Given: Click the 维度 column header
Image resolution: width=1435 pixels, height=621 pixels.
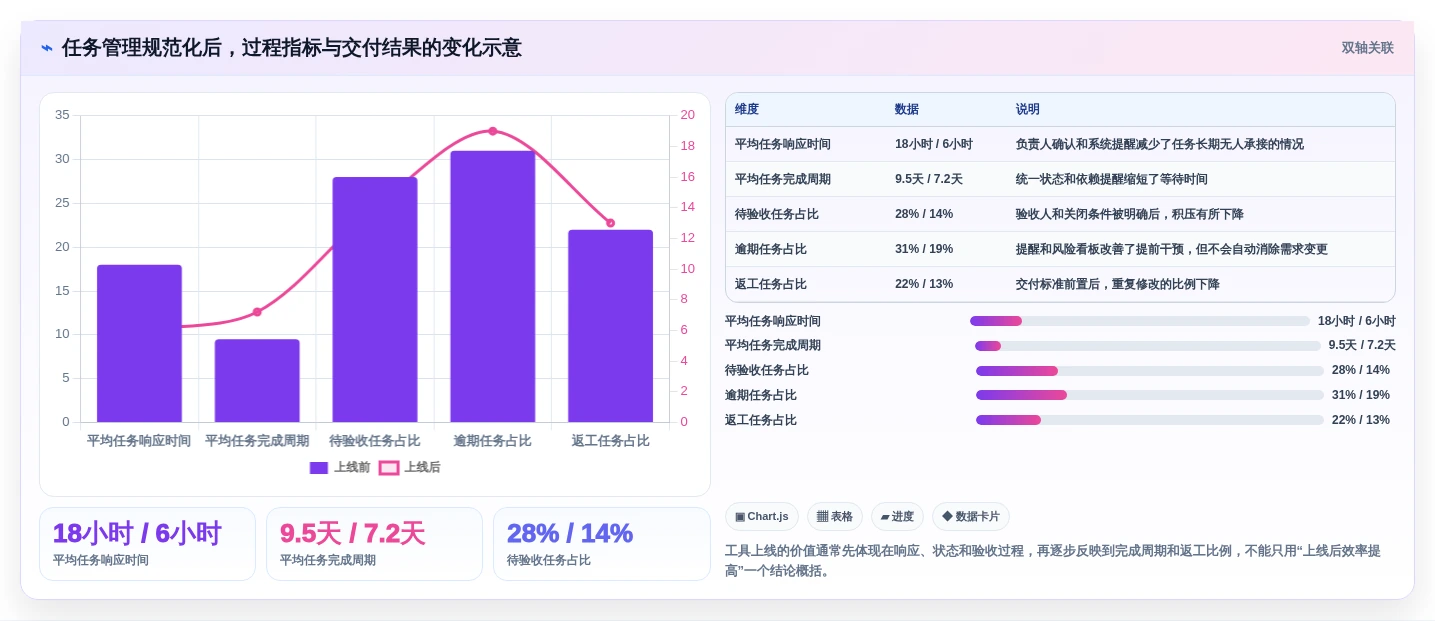Looking at the screenshot, I should (x=747, y=110).
